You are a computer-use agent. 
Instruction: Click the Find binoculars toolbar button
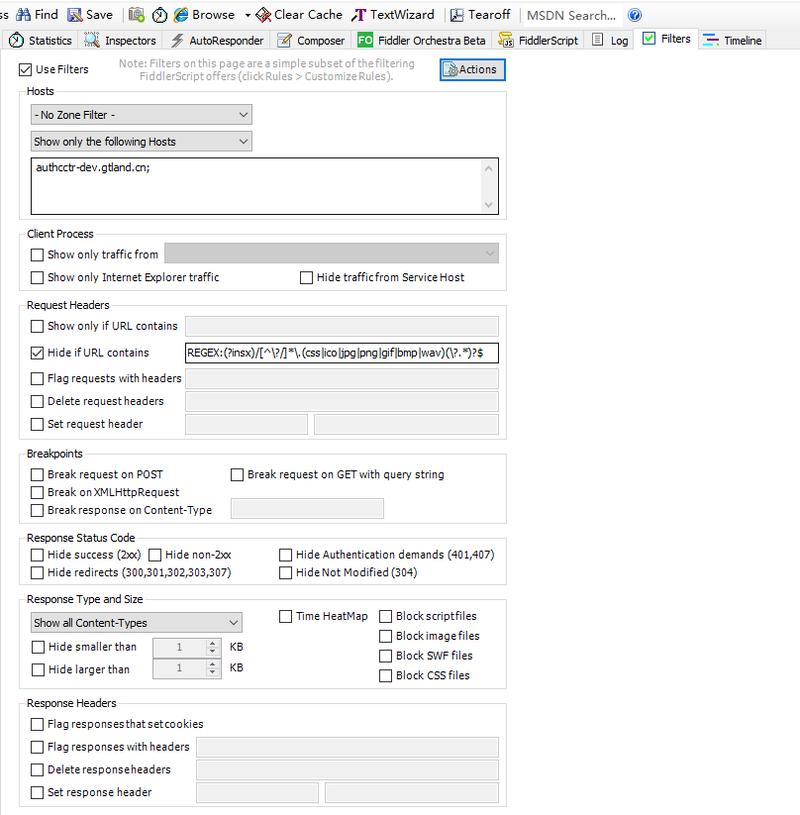click(x=37, y=15)
